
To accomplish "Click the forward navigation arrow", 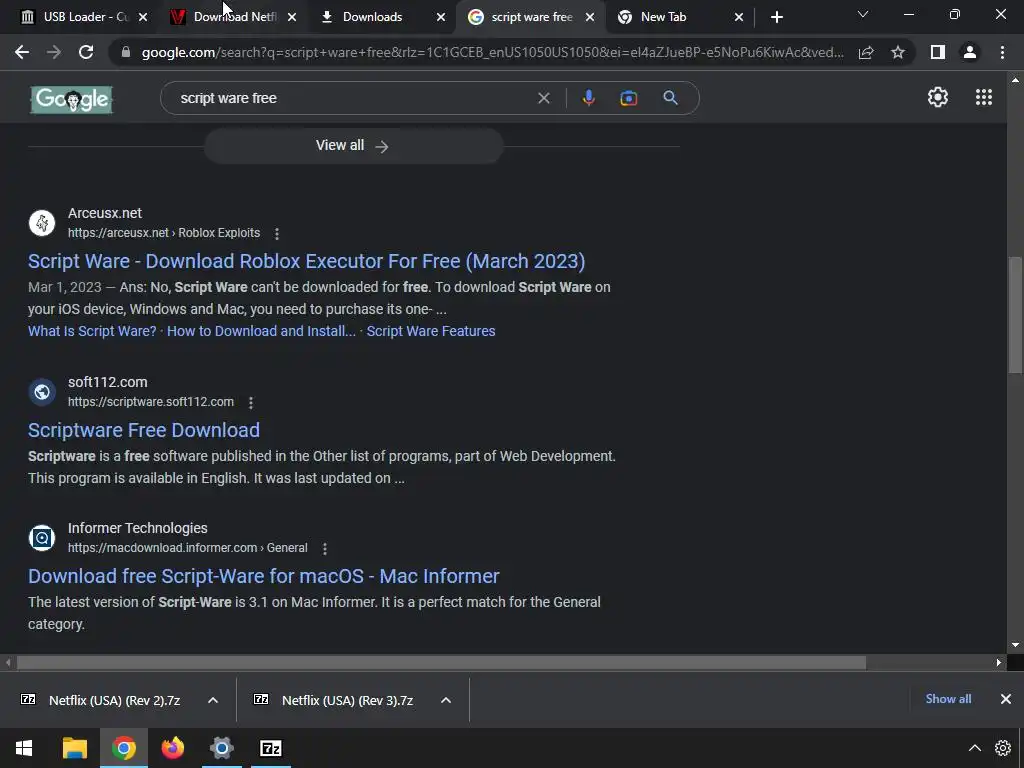I will 54,52.
